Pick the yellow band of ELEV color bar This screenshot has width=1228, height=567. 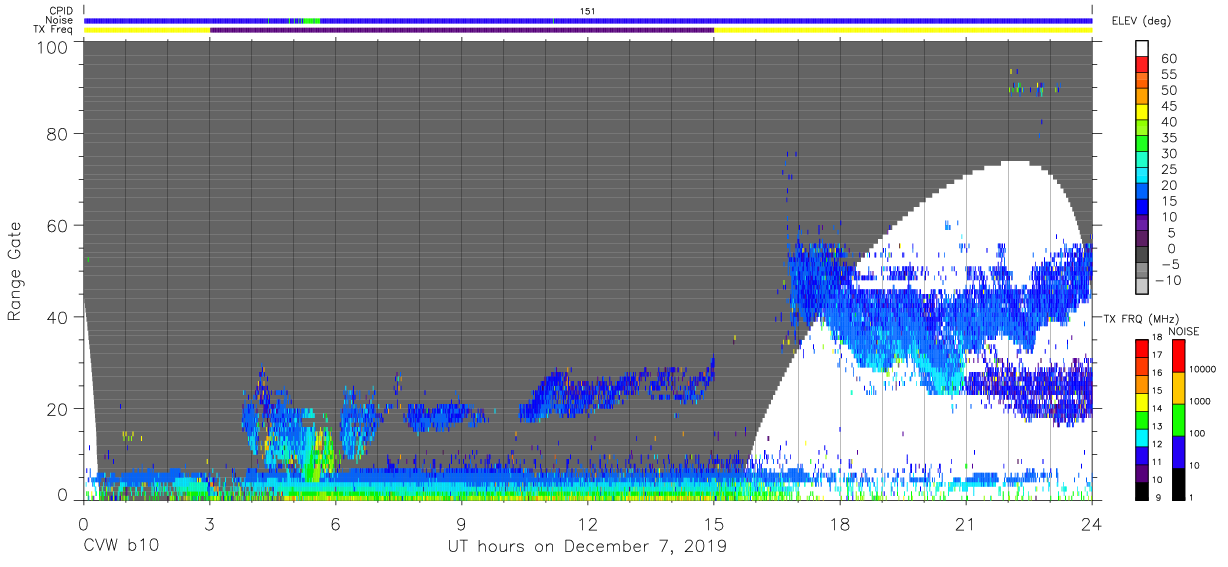(x=1143, y=114)
